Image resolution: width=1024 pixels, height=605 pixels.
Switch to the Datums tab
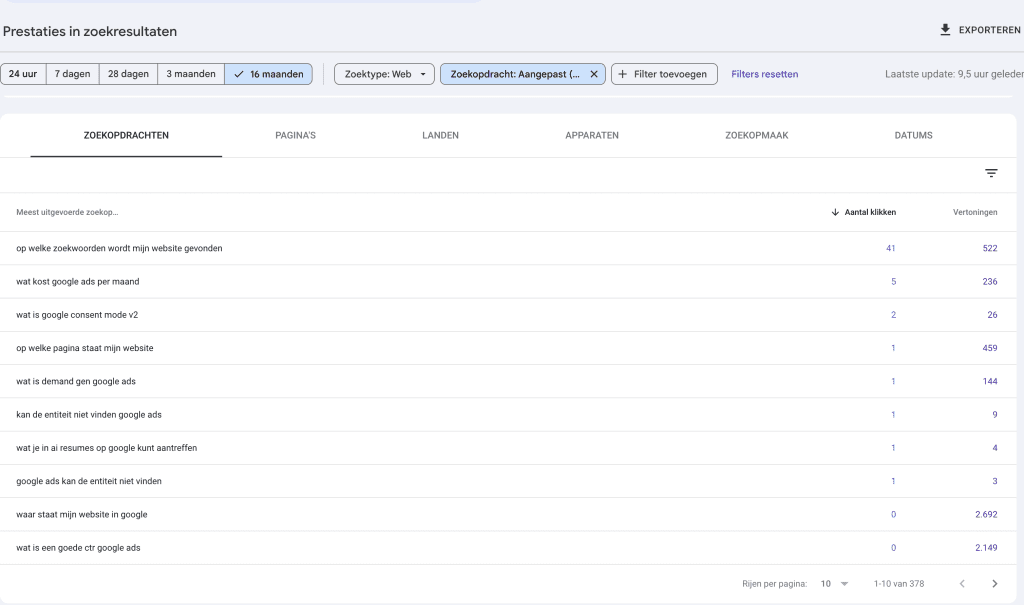click(913, 135)
